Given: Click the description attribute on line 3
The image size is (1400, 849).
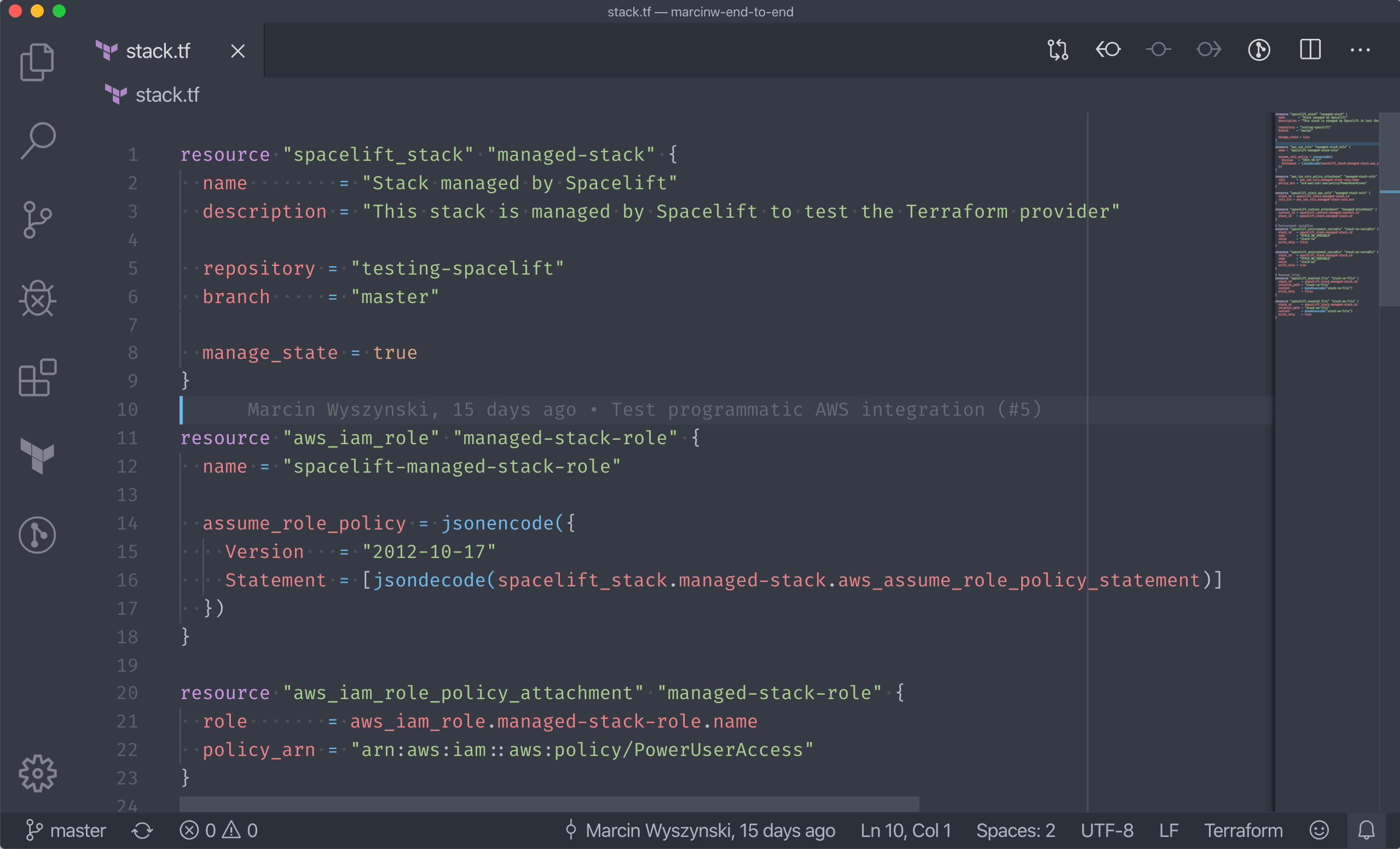Looking at the screenshot, I should click(x=264, y=212).
